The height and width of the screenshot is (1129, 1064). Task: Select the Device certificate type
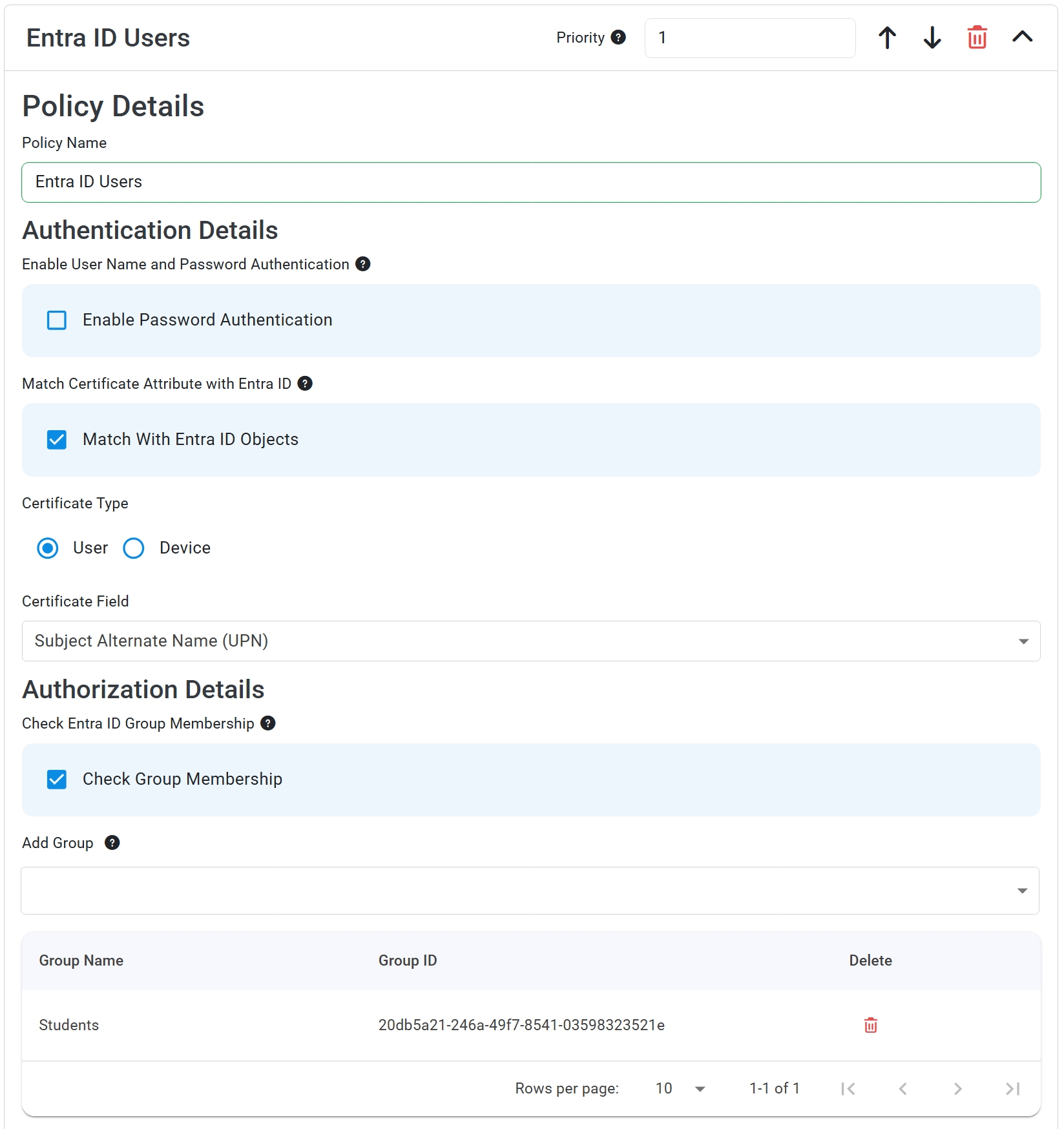click(x=134, y=548)
